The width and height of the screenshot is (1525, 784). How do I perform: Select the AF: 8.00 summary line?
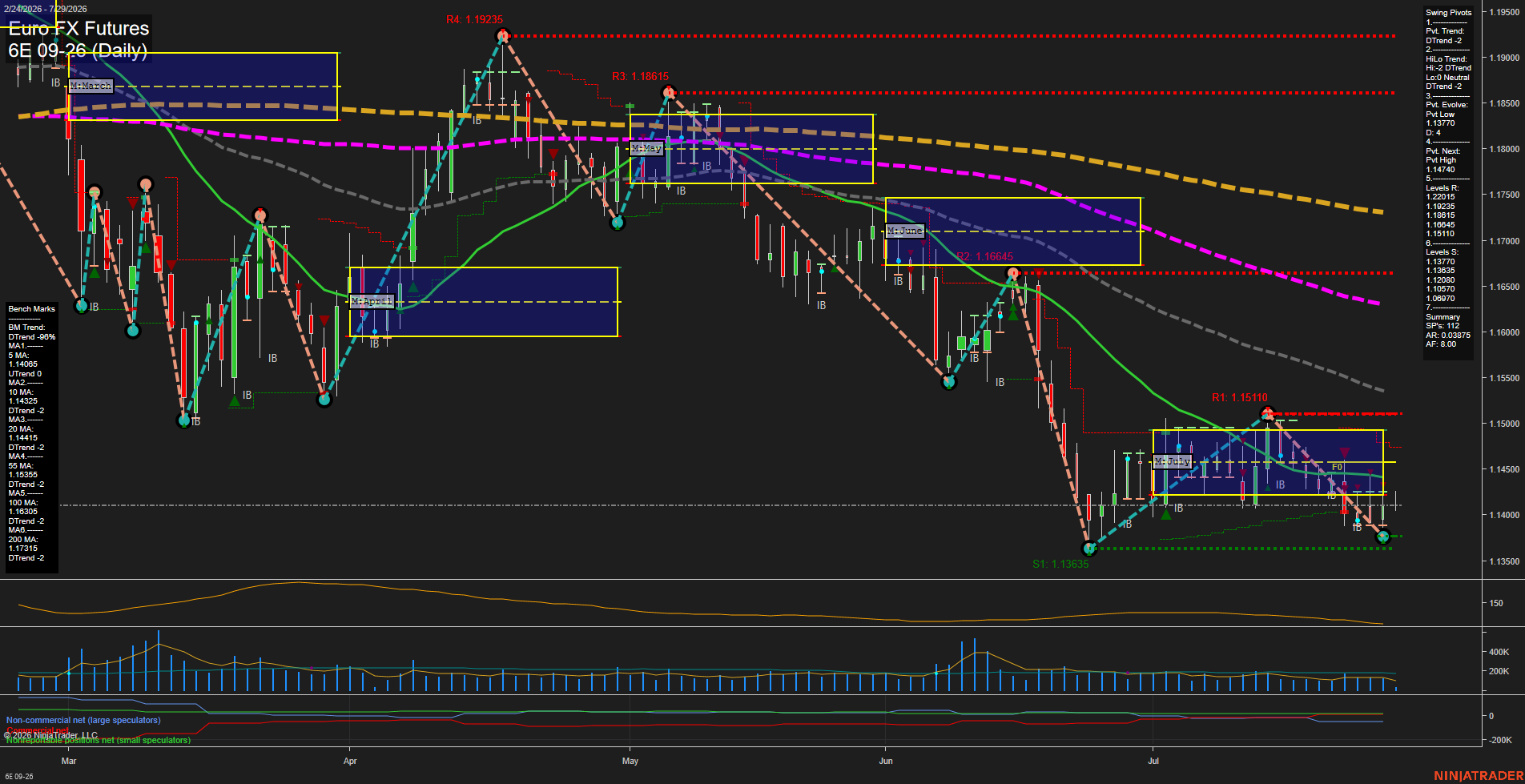pos(1441,344)
